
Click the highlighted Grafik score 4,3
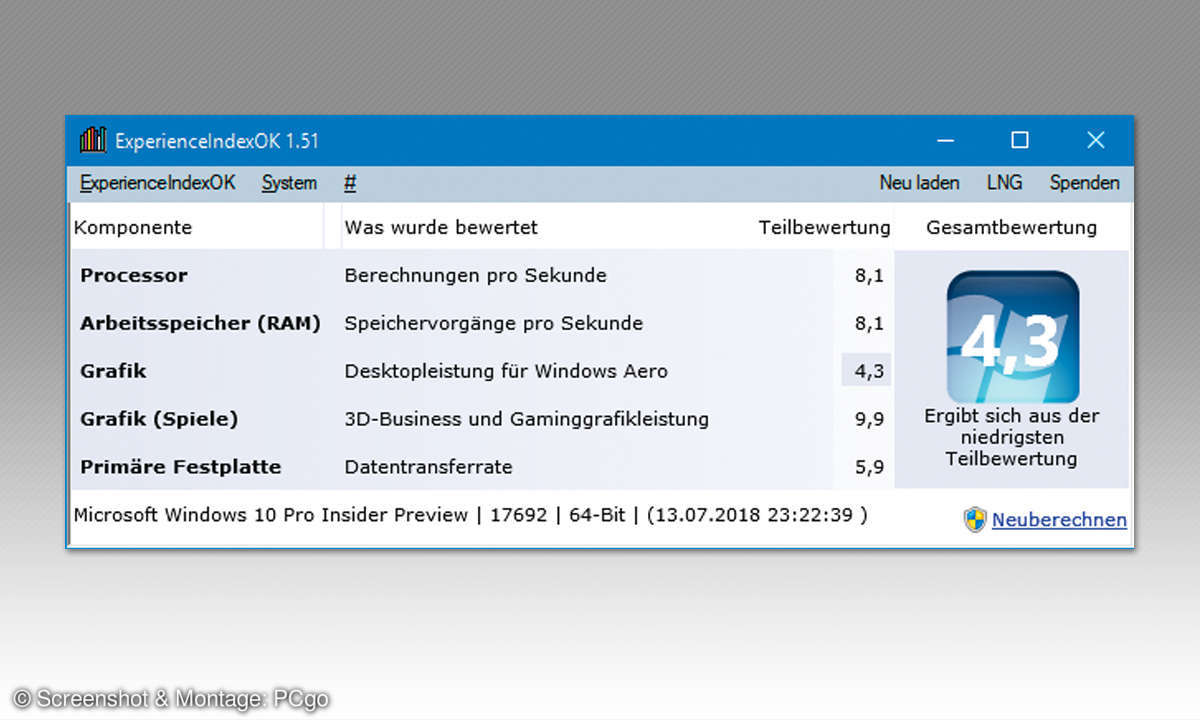pos(867,371)
